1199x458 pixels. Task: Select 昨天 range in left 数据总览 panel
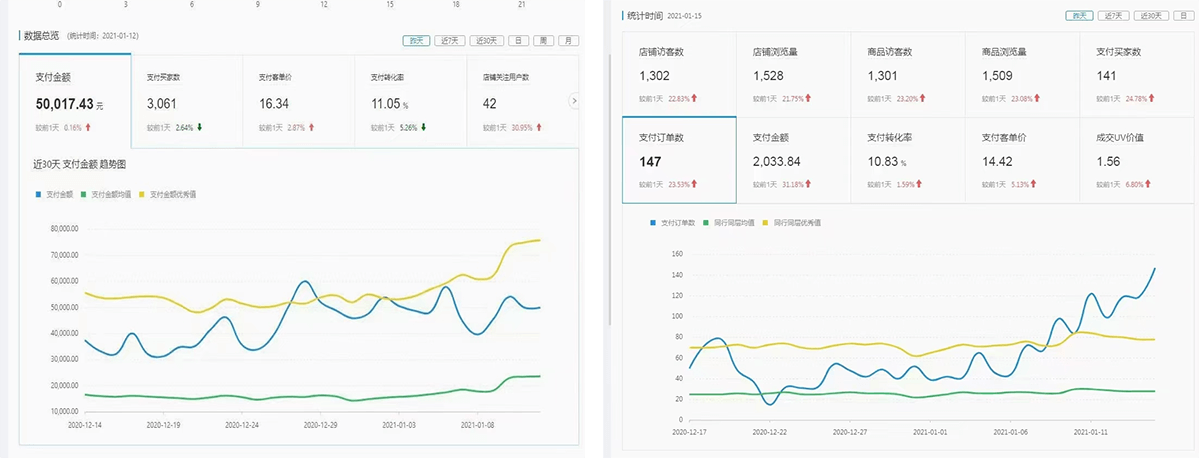point(416,41)
